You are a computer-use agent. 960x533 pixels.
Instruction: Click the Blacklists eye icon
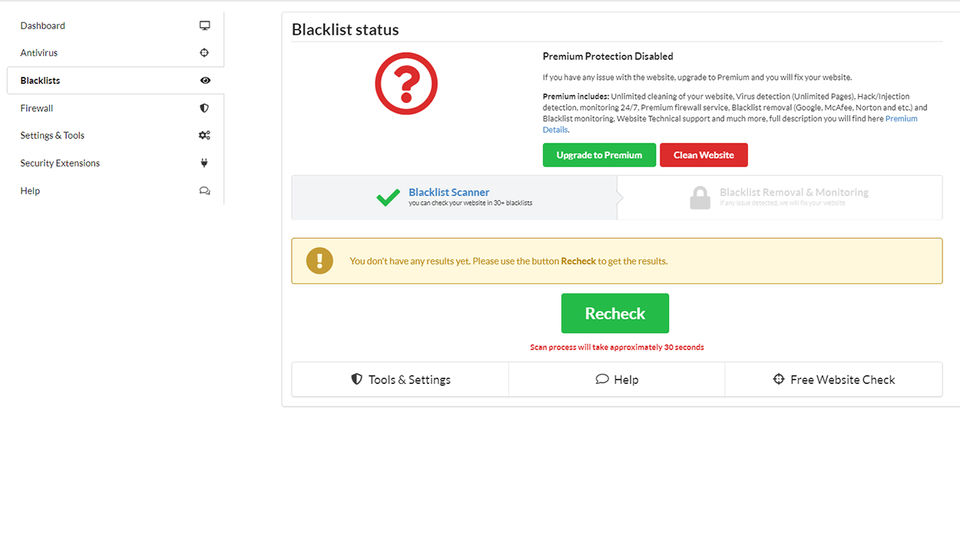pyautogui.click(x=205, y=80)
